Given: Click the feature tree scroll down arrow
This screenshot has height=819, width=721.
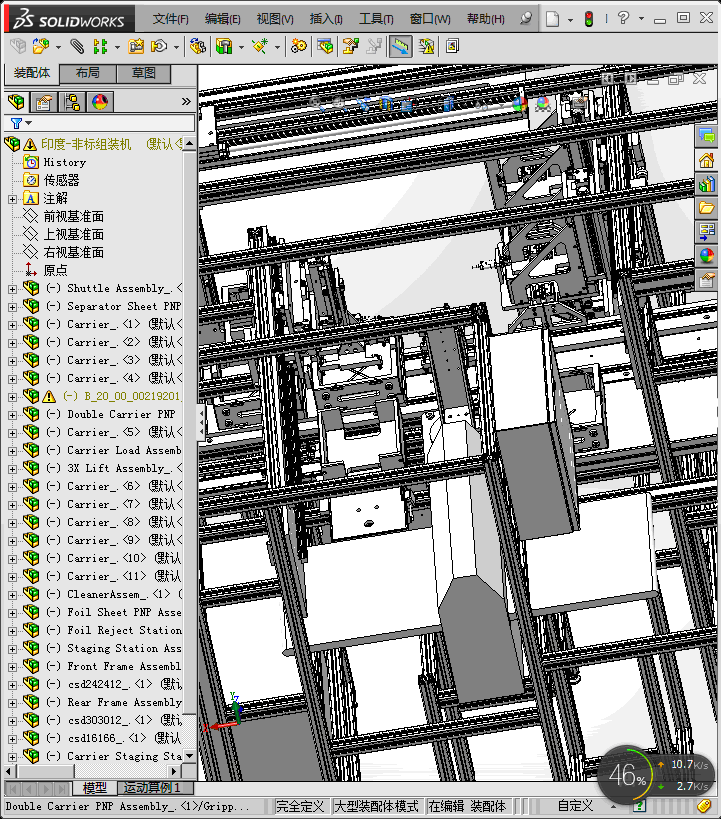Looking at the screenshot, I should pyautogui.click(x=190, y=756).
